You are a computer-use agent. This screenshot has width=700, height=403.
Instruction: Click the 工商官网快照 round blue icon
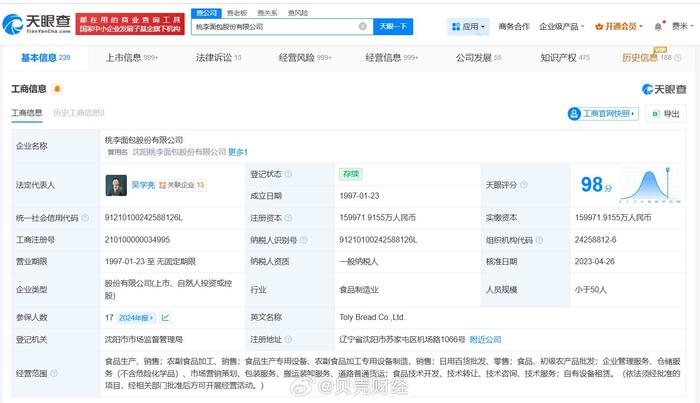coord(574,114)
